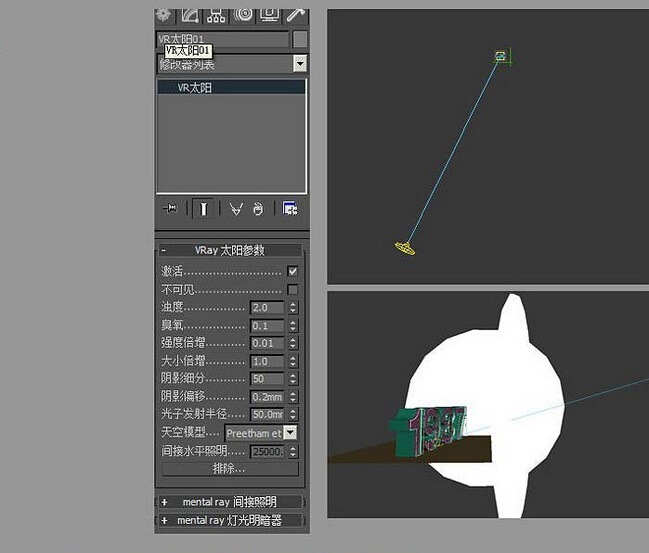The image size is (649, 553).
Task: Click the 强度倍增 spinner arrows
Action: point(293,343)
